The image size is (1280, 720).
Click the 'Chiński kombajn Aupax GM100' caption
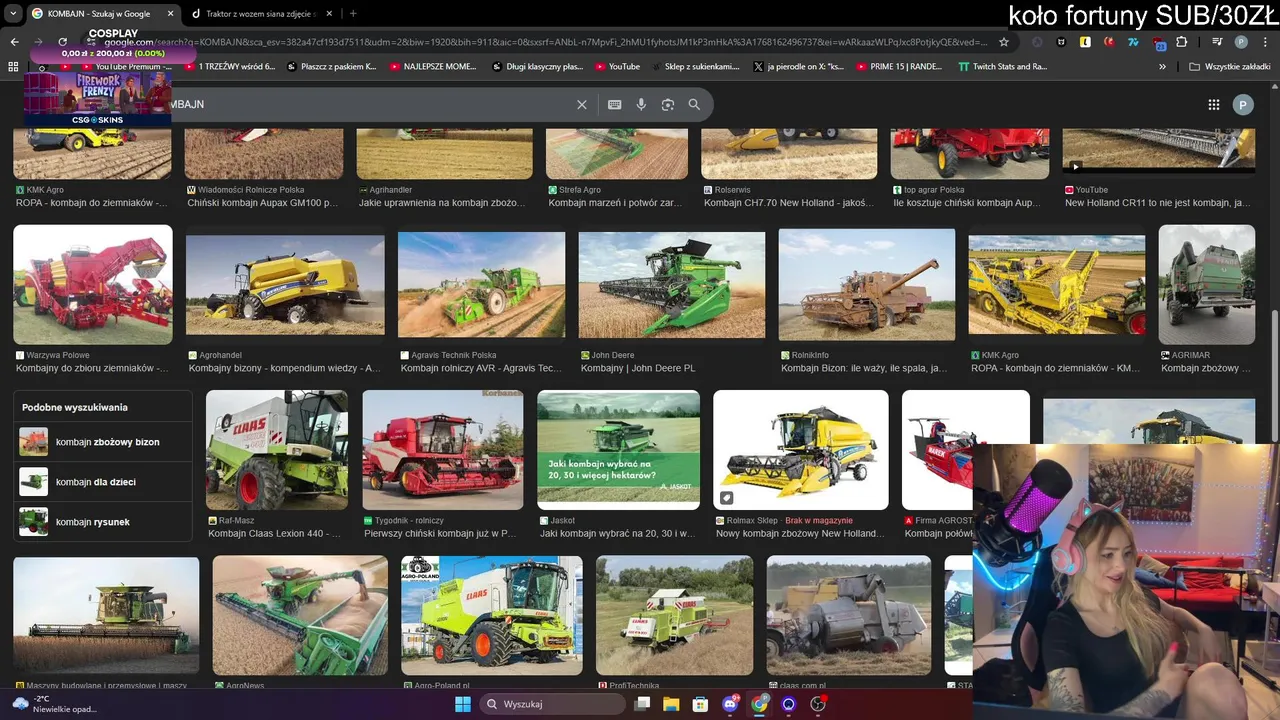pyautogui.click(x=263, y=203)
